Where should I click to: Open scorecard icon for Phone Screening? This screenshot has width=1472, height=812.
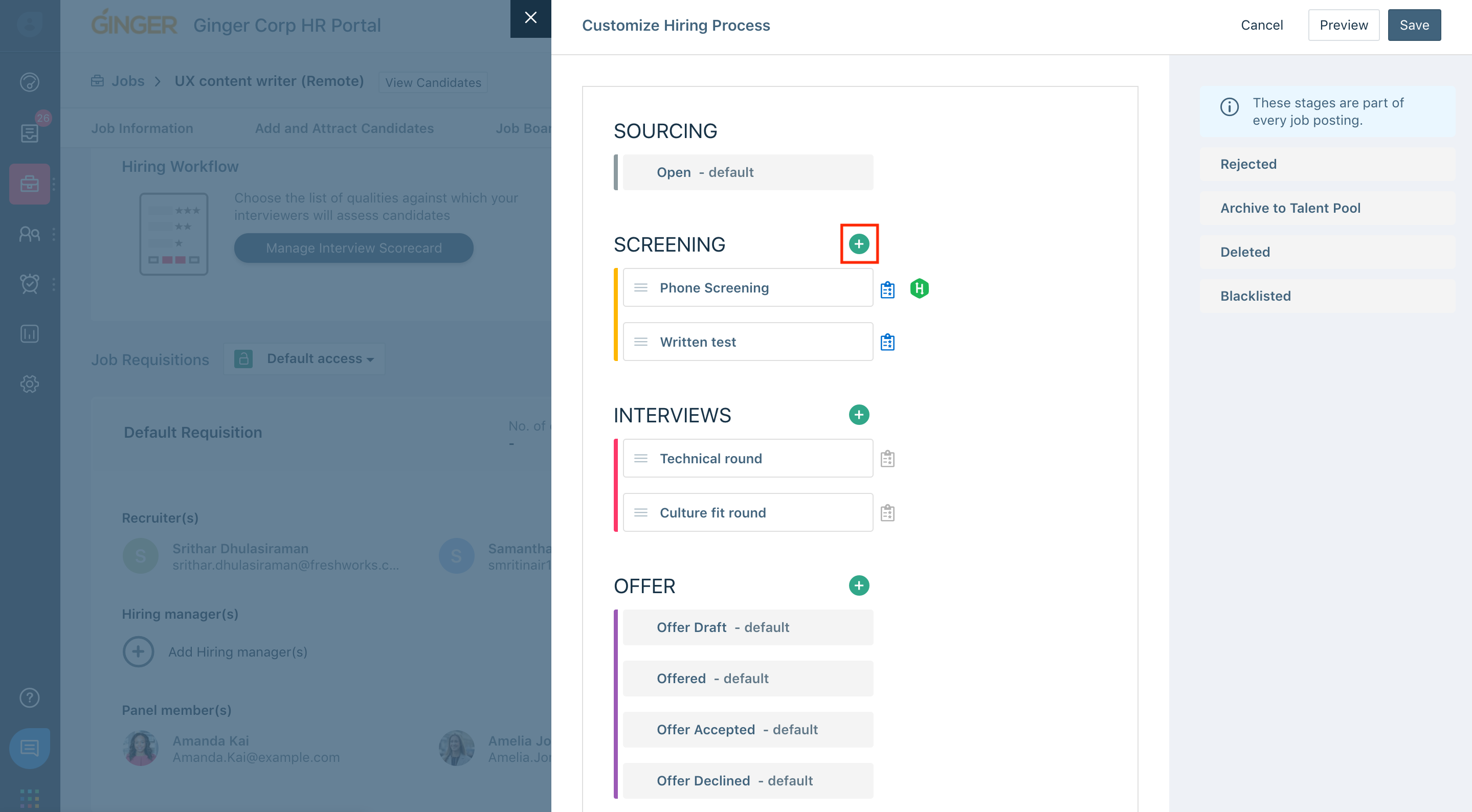click(887, 290)
